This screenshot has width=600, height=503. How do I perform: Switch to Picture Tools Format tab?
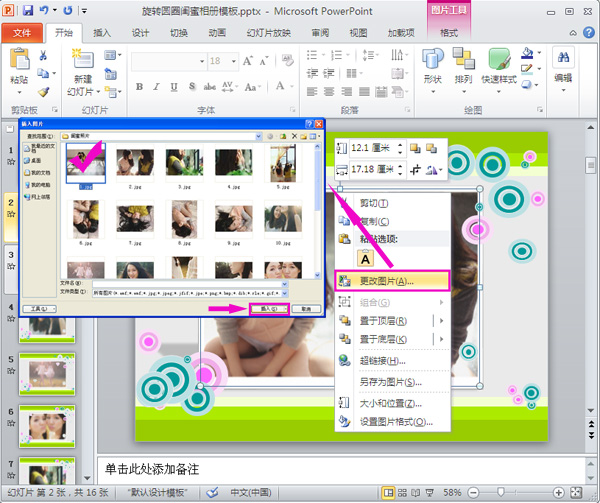(x=449, y=33)
